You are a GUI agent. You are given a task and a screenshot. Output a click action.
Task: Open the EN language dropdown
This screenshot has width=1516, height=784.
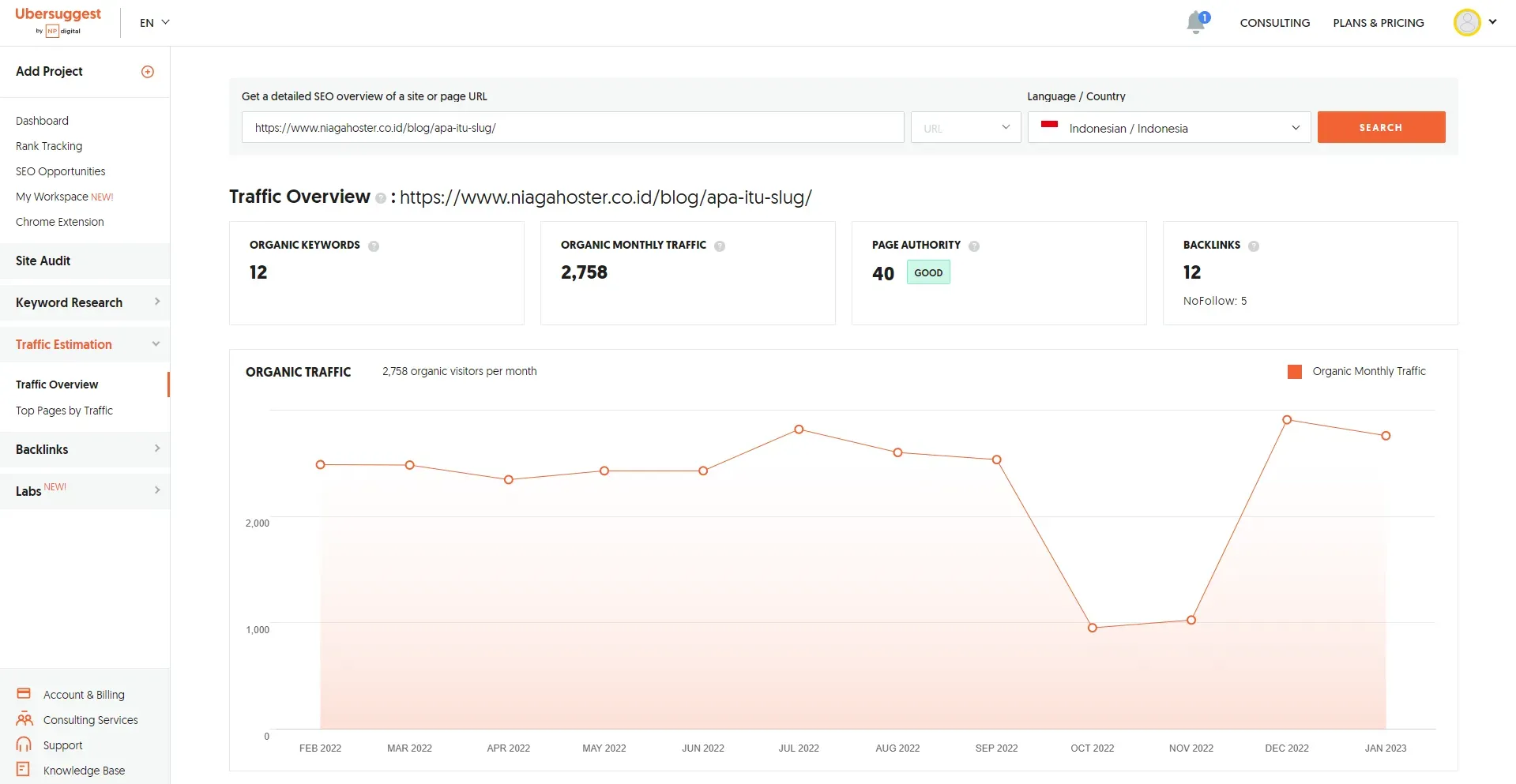click(x=155, y=23)
